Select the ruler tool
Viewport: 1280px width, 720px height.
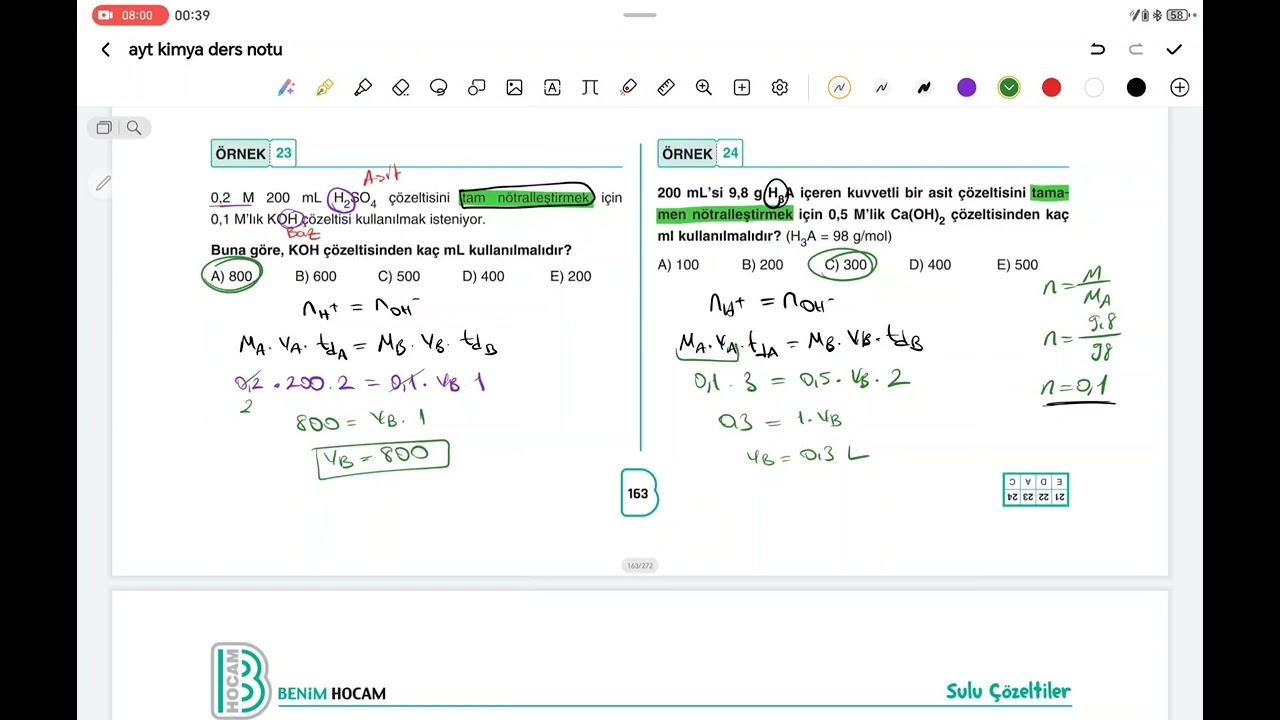666,88
